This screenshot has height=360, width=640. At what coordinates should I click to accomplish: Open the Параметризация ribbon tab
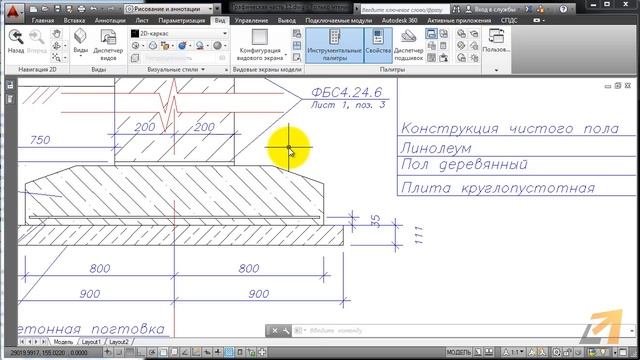coord(182,20)
